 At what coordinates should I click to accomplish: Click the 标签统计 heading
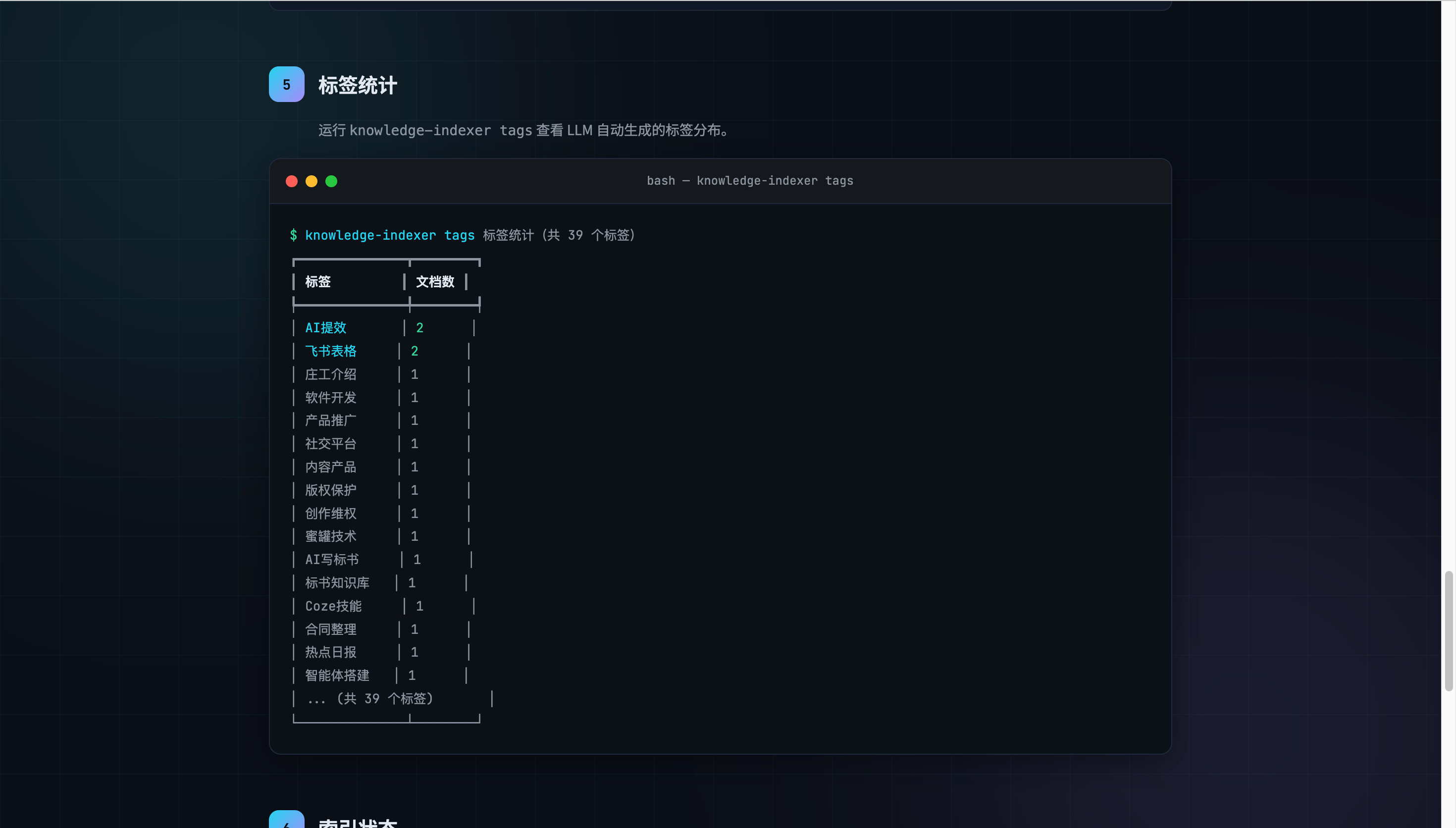tap(358, 85)
